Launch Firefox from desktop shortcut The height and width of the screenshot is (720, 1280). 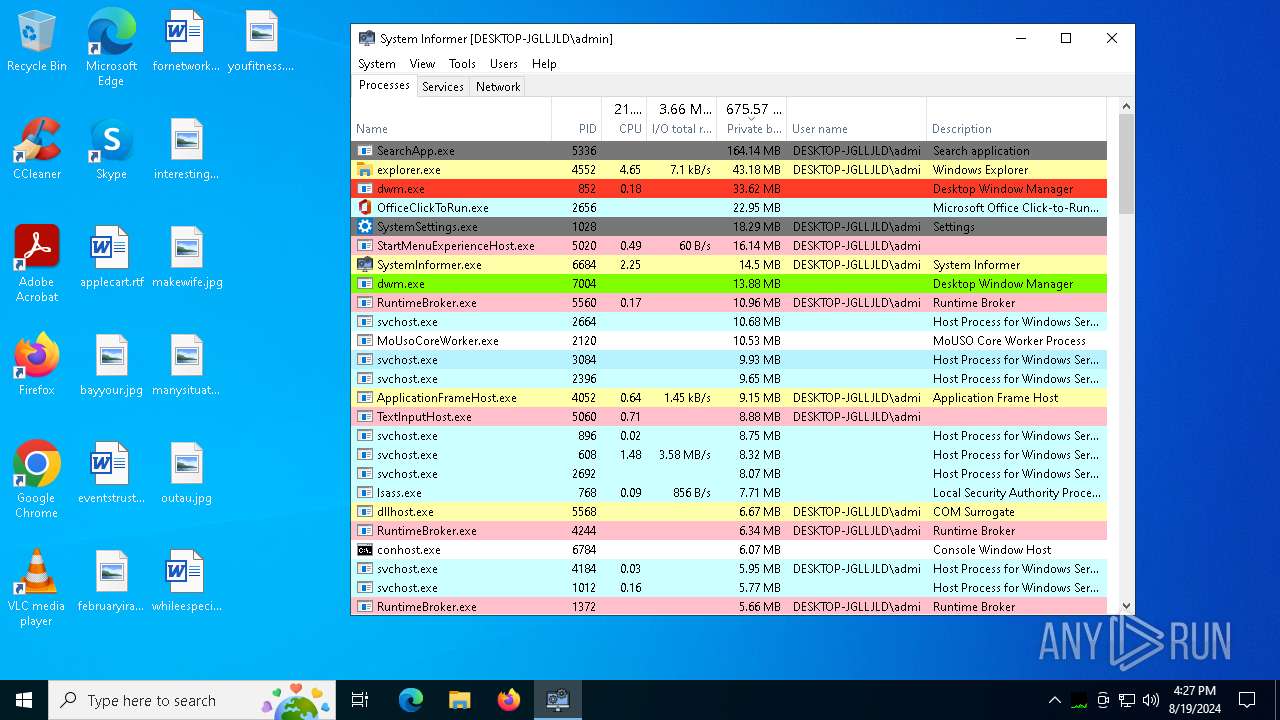tap(37, 365)
